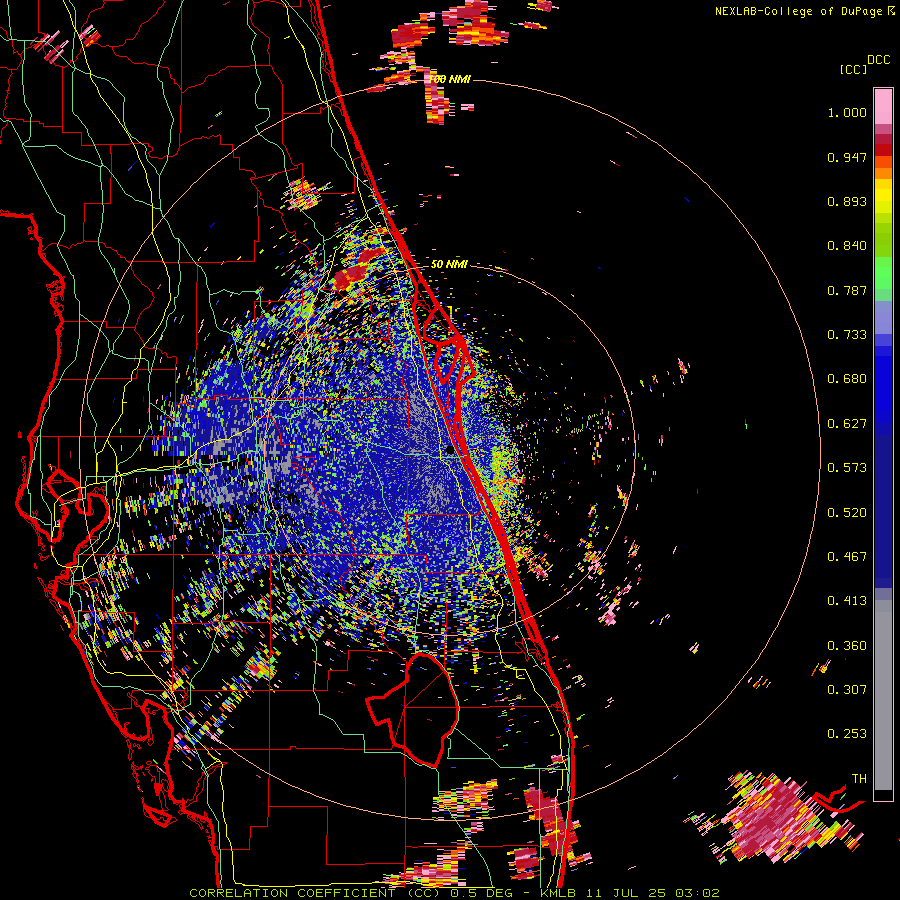Click the TH threshold label
This screenshot has height=900, width=900.
859,779
